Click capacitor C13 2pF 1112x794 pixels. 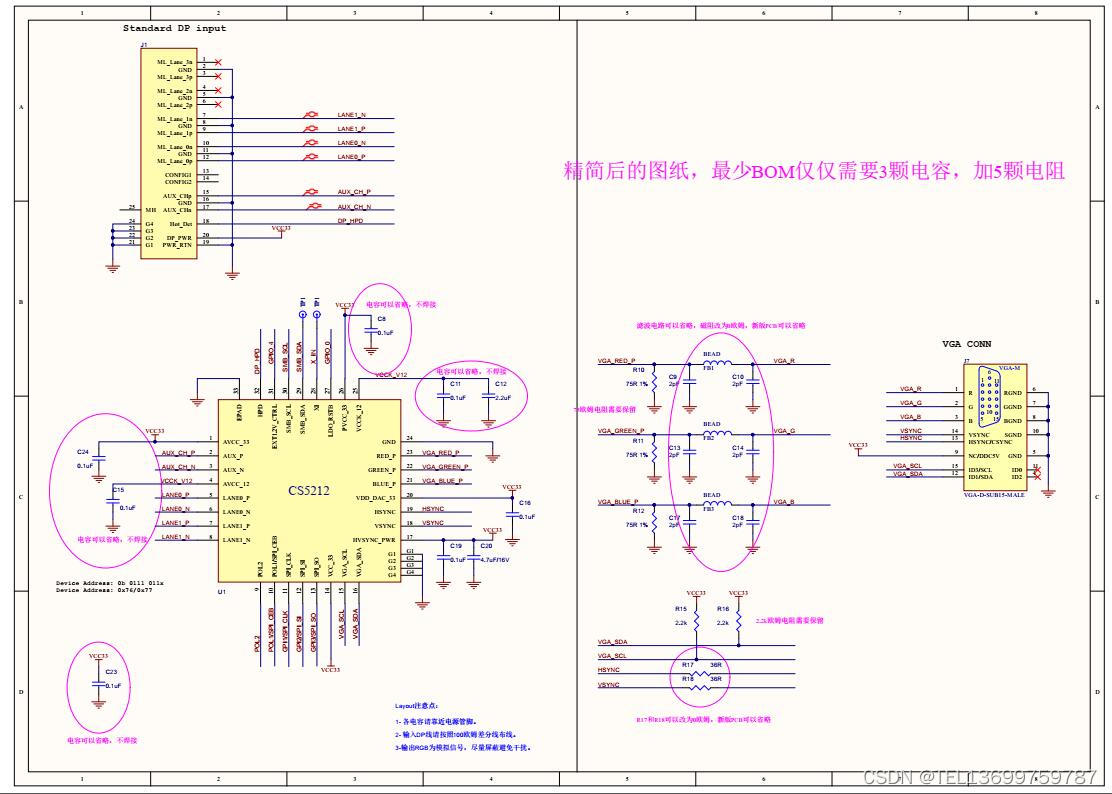coord(689,452)
